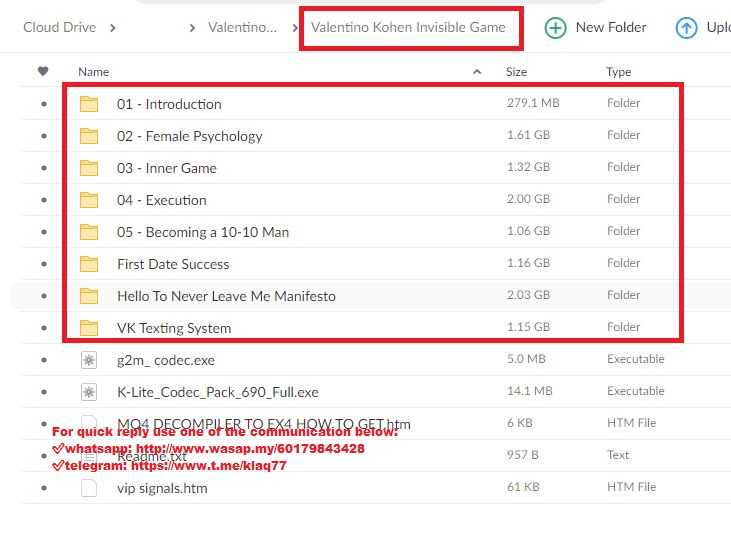Click the Upload arrow icon
The image size is (731, 557).
click(686, 28)
